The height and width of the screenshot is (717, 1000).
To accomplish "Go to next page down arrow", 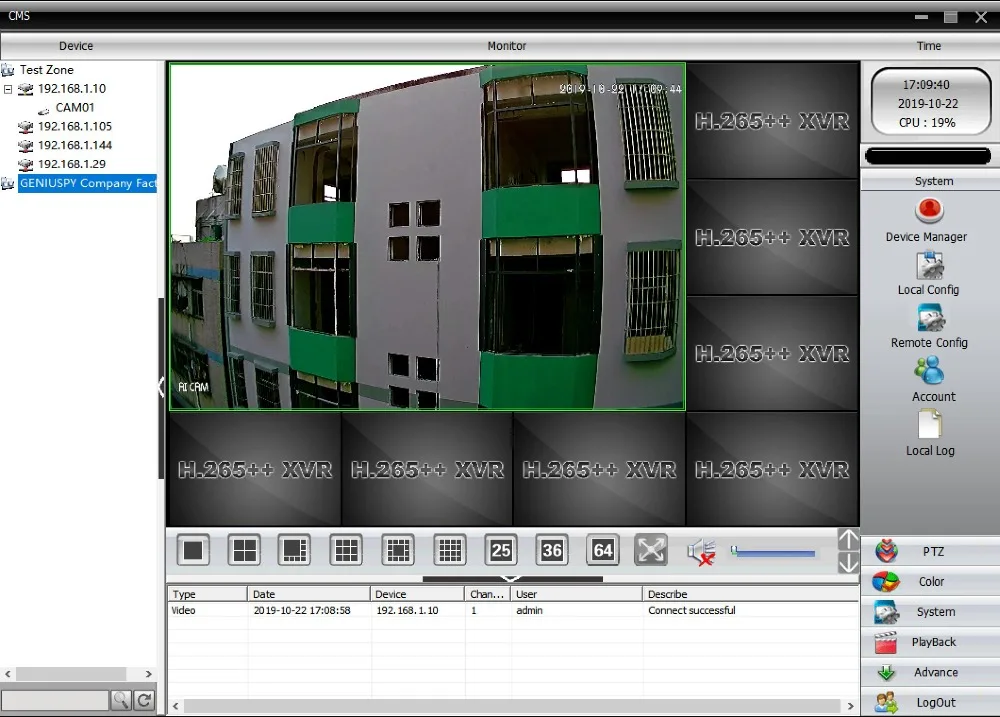I will point(848,563).
